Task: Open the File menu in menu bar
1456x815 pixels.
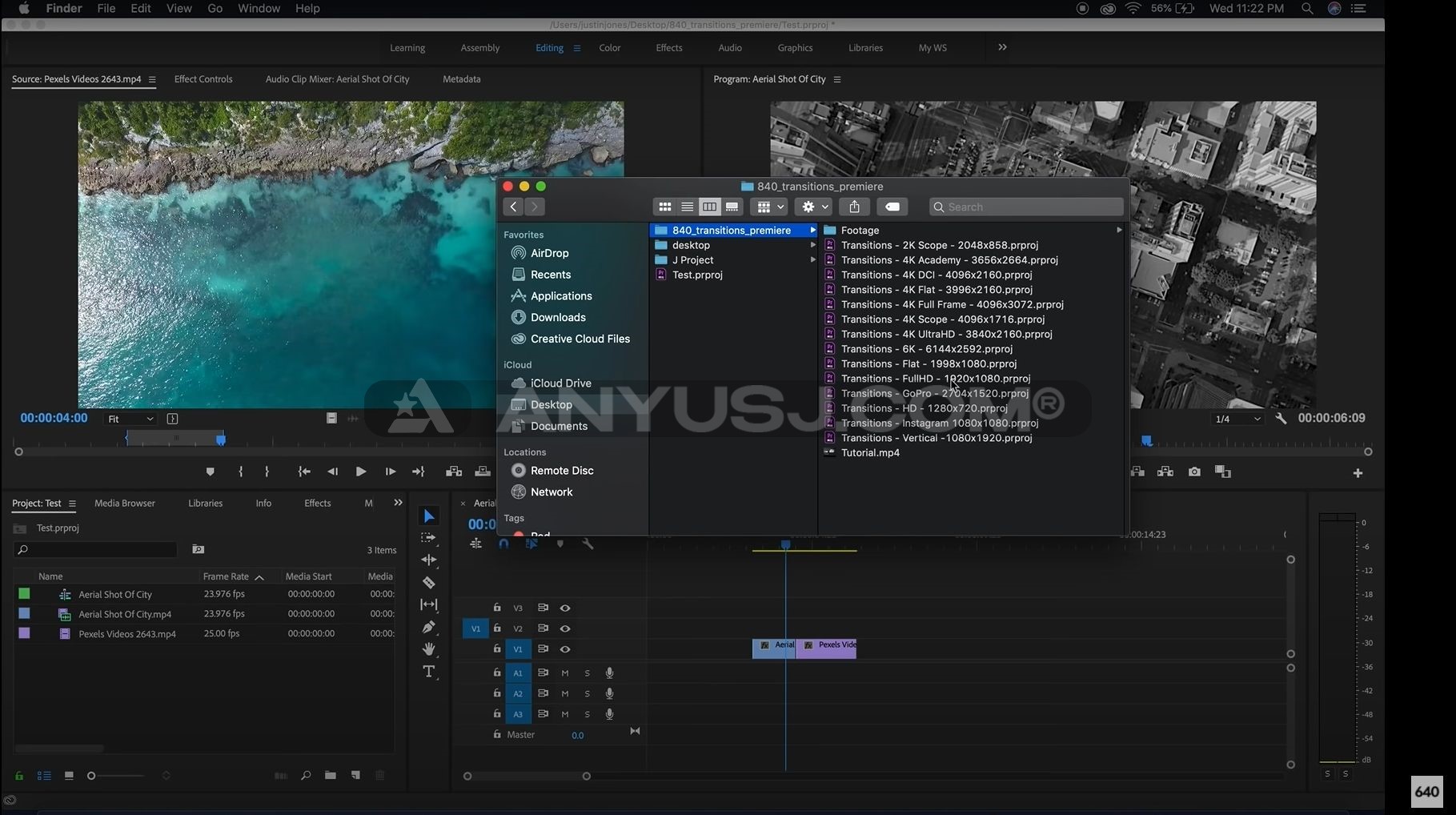Action: [106, 8]
